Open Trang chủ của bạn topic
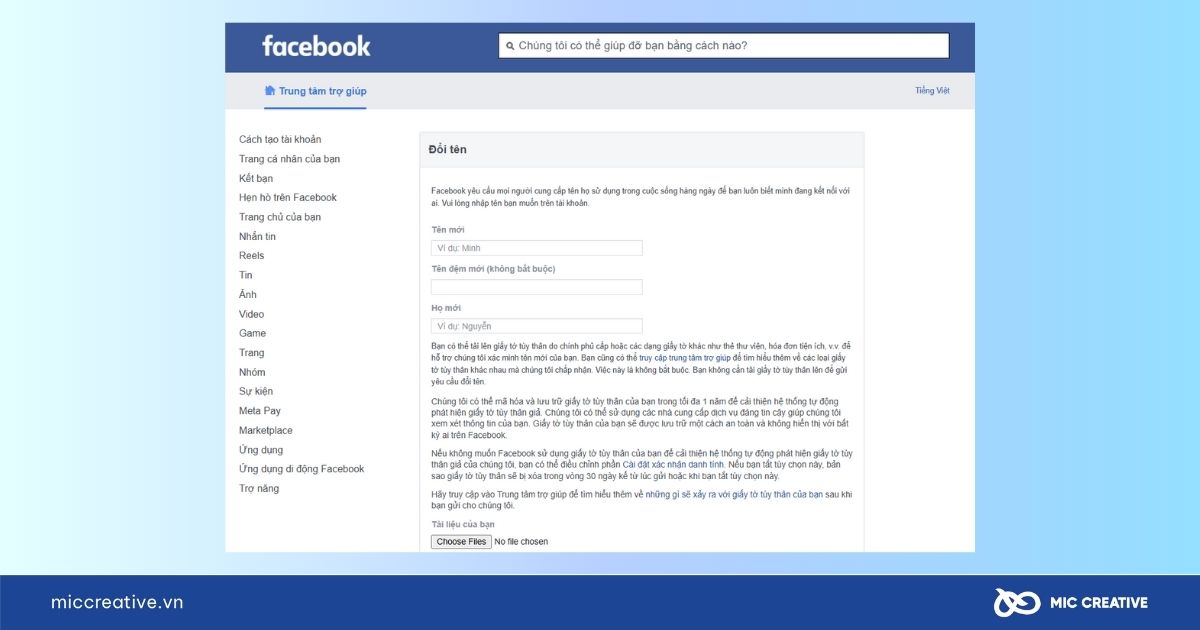This screenshot has height=630, width=1200. pyautogui.click(x=280, y=217)
